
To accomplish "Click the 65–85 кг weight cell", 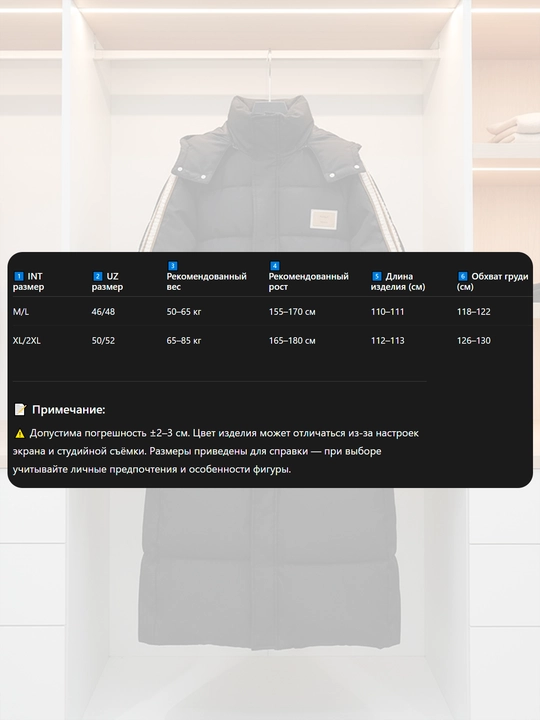I will tap(184, 341).
